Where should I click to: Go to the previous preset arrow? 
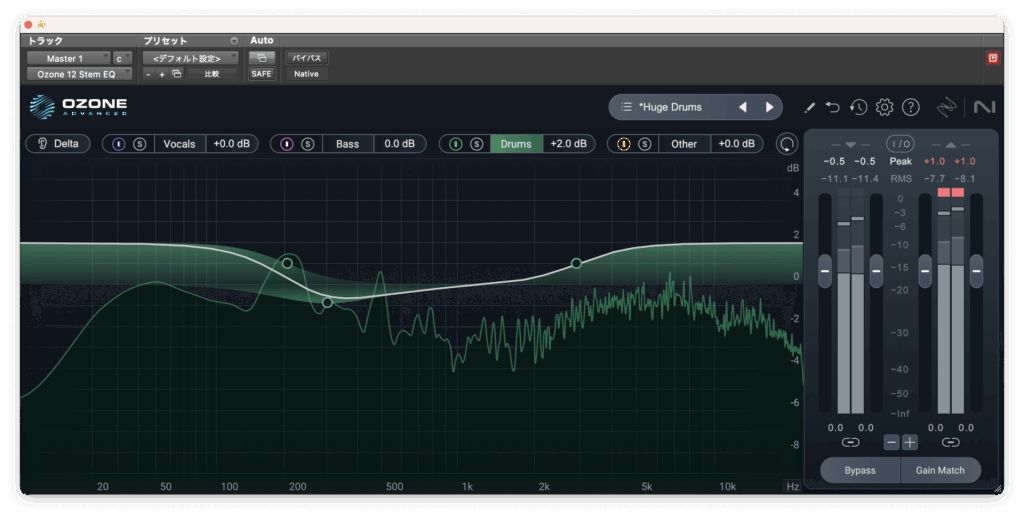(742, 107)
